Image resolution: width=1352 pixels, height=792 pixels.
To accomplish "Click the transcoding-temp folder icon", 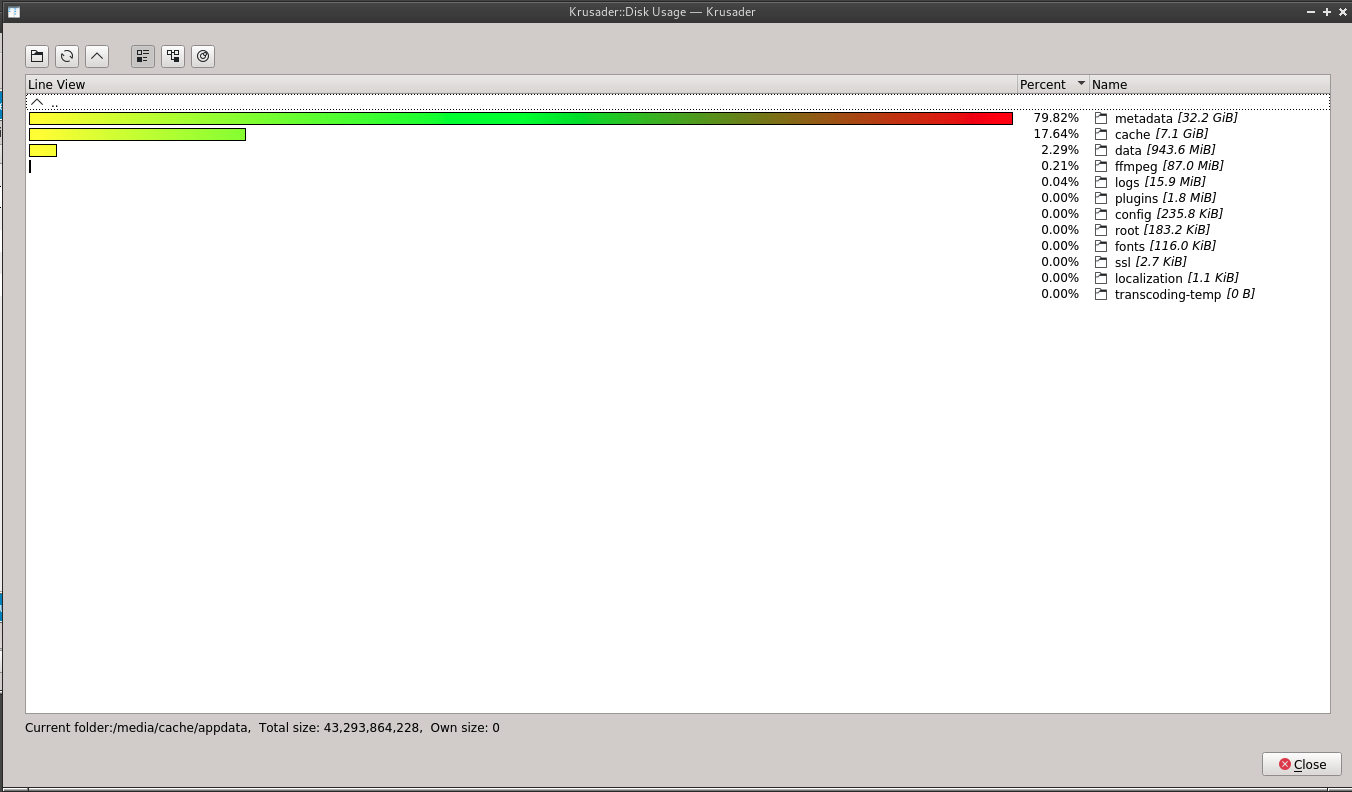I will pos(1101,294).
